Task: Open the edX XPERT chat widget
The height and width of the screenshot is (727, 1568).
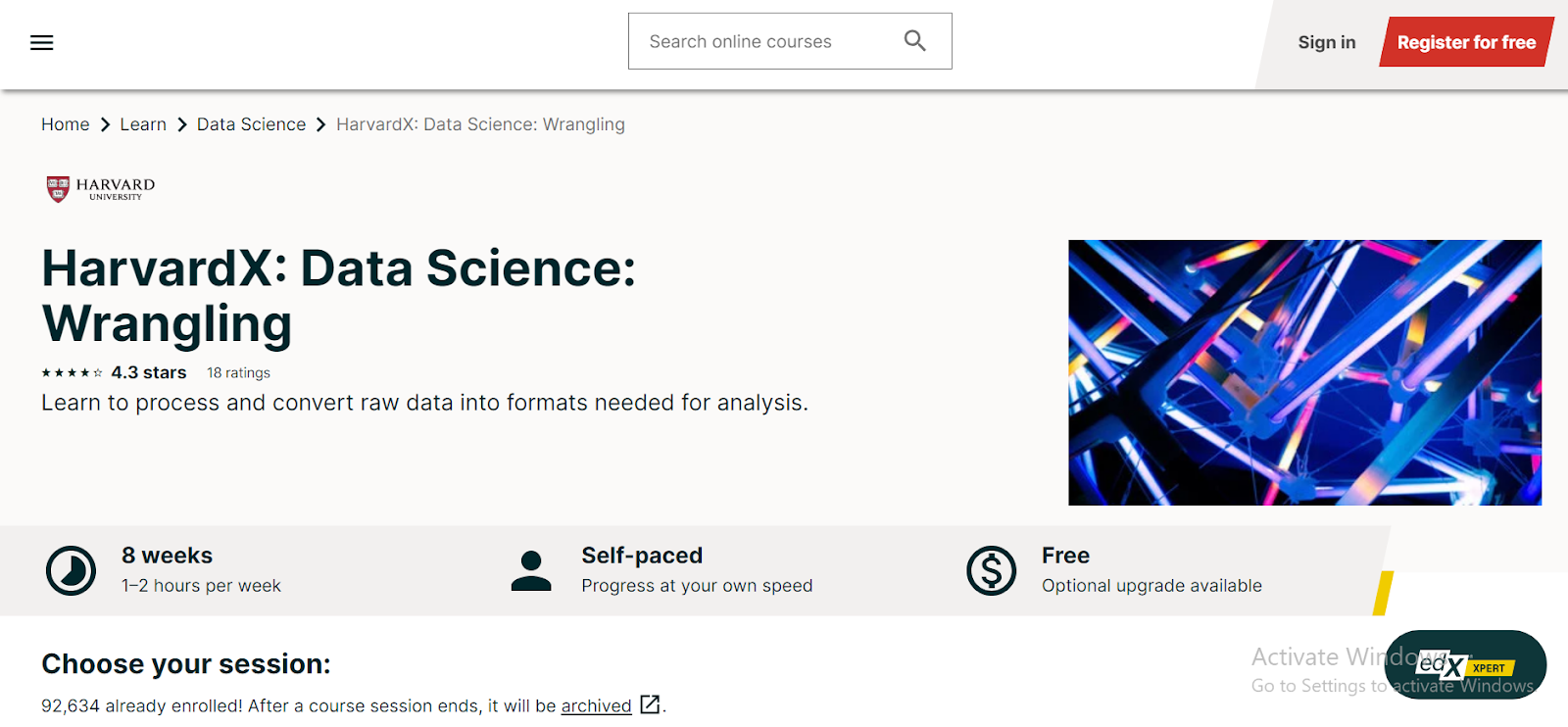Action: click(1467, 665)
